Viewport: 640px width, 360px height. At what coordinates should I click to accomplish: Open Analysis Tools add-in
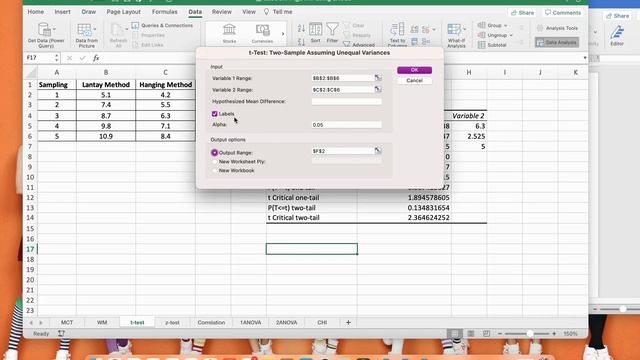point(557,28)
